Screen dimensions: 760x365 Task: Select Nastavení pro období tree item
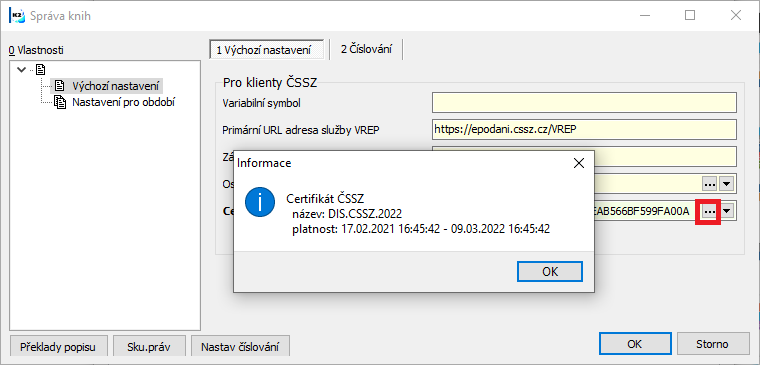click(124, 102)
